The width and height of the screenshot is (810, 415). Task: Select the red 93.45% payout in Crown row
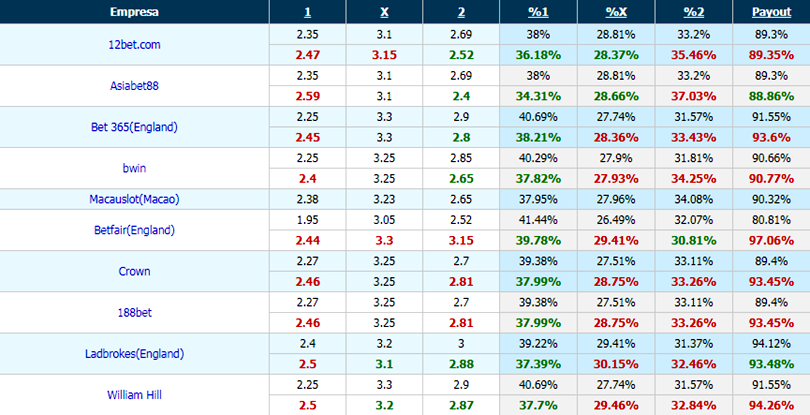(x=771, y=282)
